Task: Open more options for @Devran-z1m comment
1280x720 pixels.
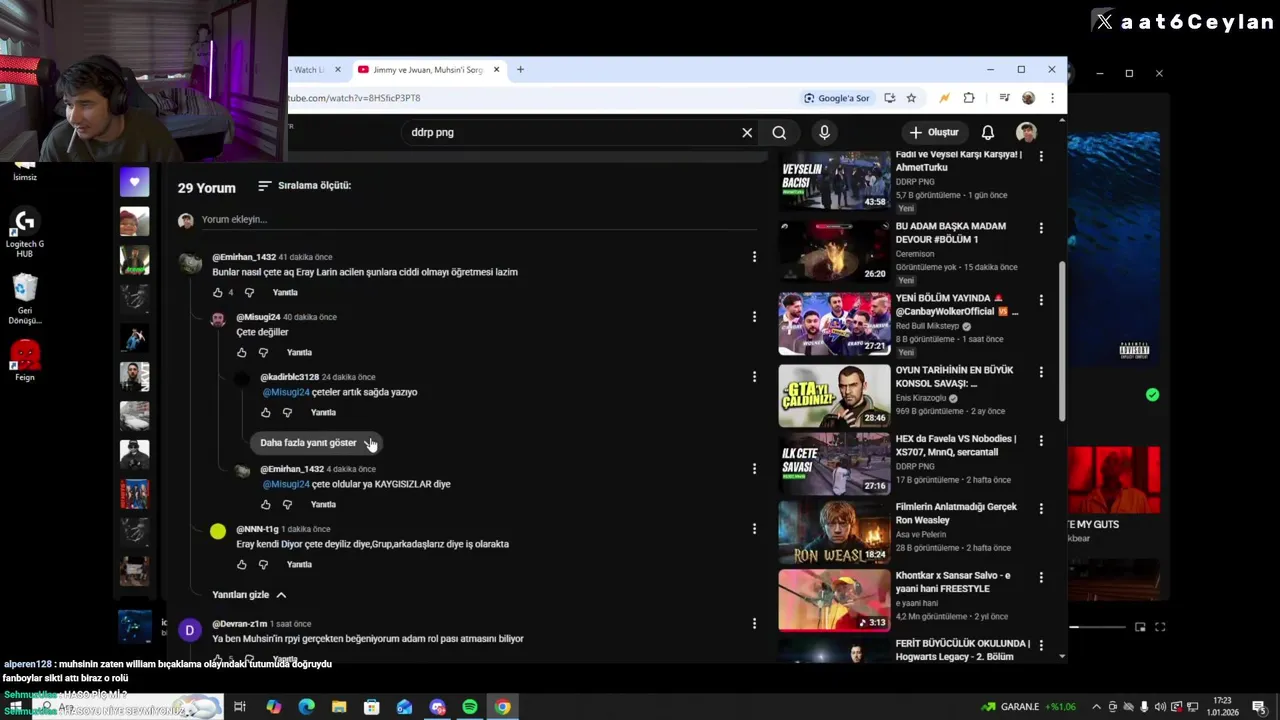Action: [754, 623]
